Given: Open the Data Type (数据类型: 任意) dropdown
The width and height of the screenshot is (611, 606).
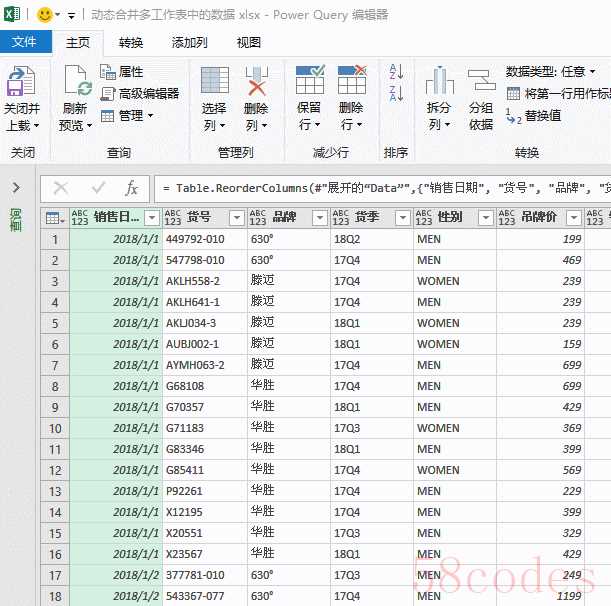Looking at the screenshot, I should pyautogui.click(x=550, y=72).
